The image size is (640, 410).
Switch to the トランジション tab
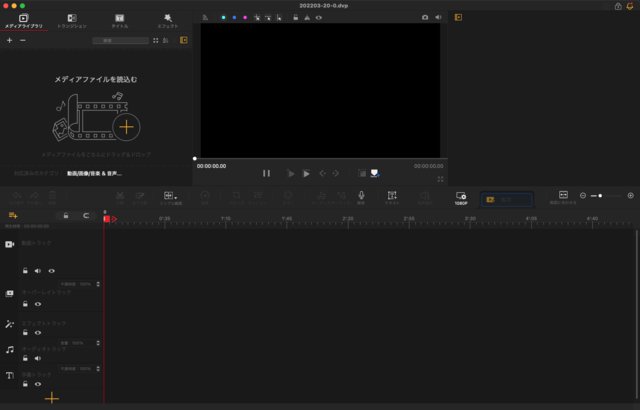[71, 20]
